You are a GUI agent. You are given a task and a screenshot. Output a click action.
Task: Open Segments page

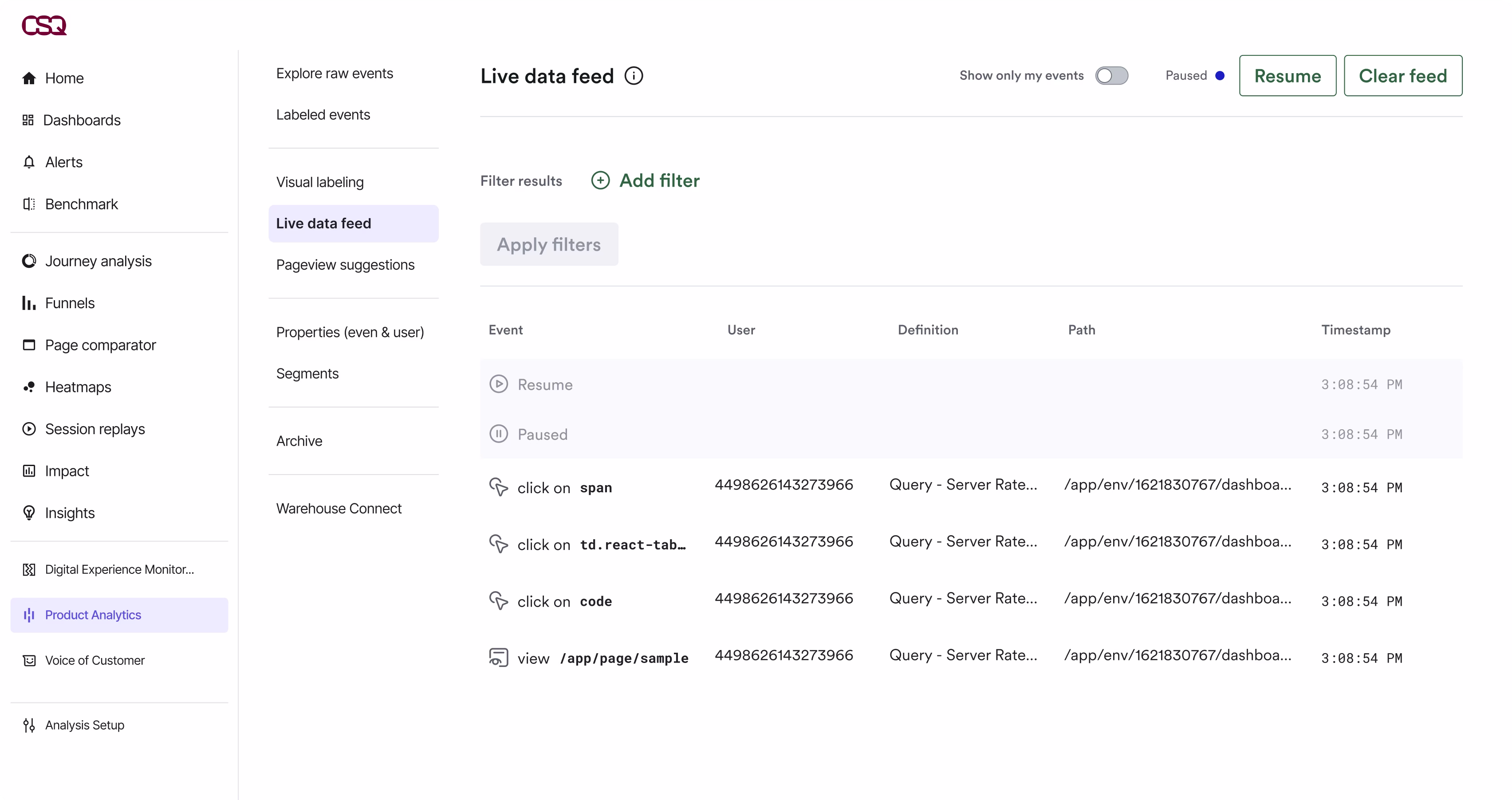307,374
